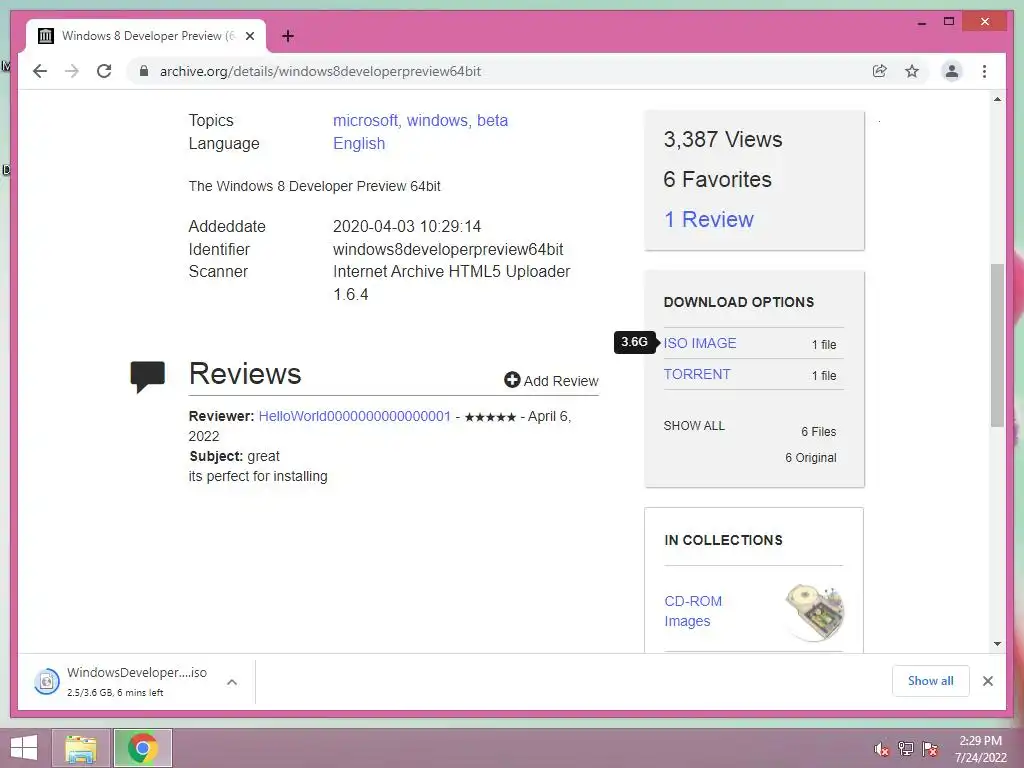Click the browser forward arrow
This screenshot has width=1024, height=768.
[72, 71]
